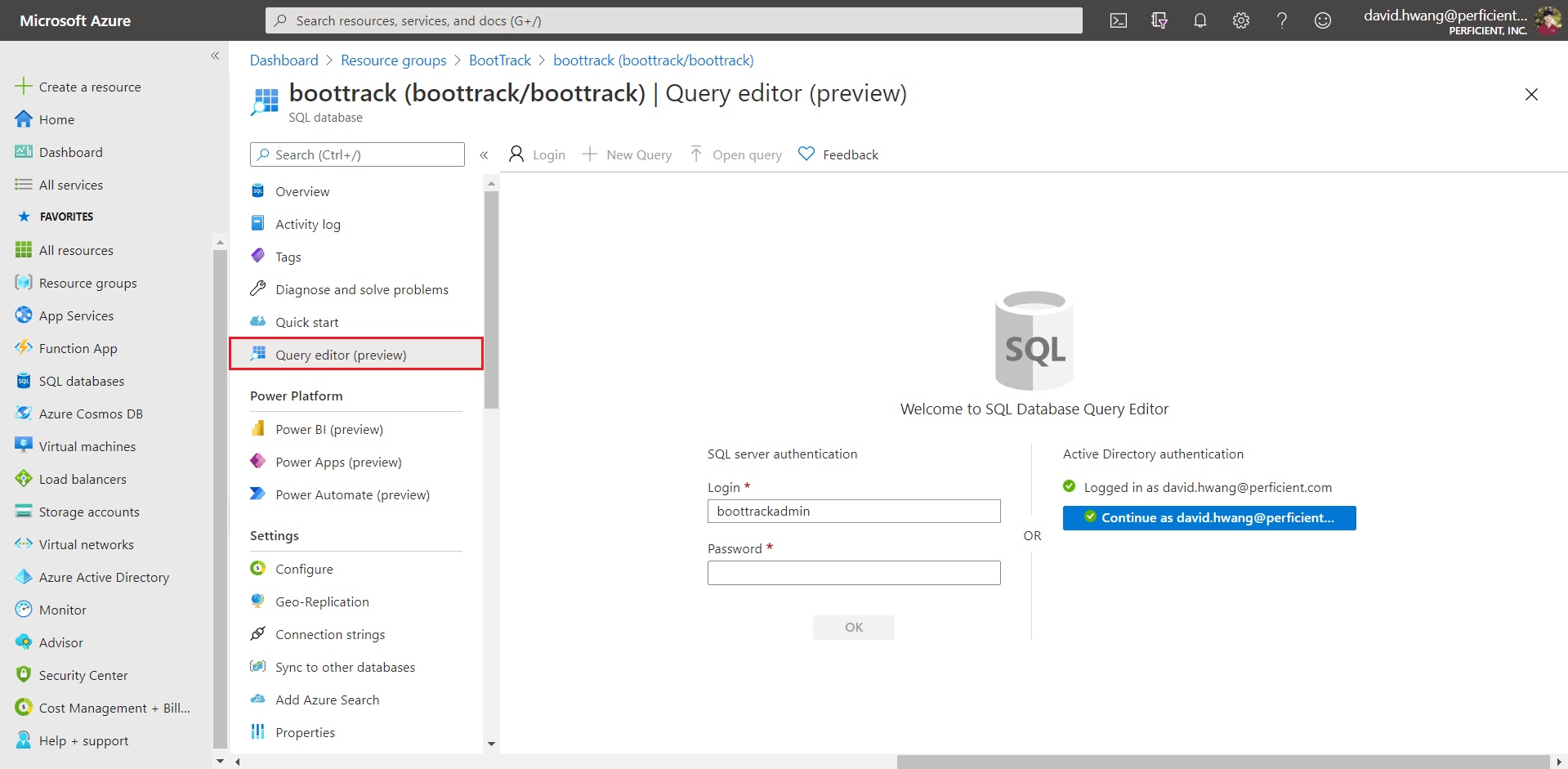1568x769 pixels.
Task: Open the notifications bell
Action: (1200, 20)
